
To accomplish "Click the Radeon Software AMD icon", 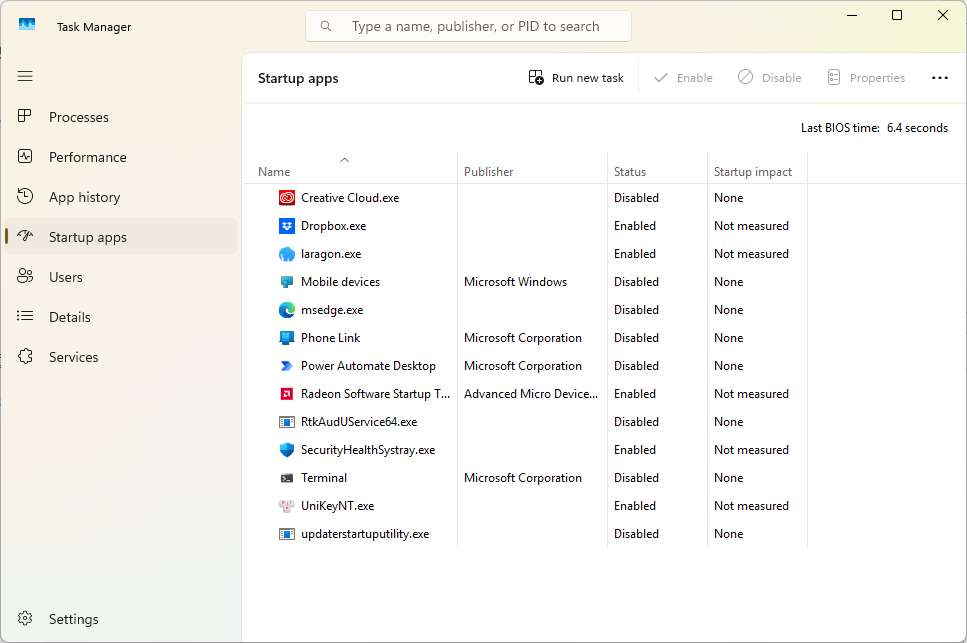I will (287, 394).
